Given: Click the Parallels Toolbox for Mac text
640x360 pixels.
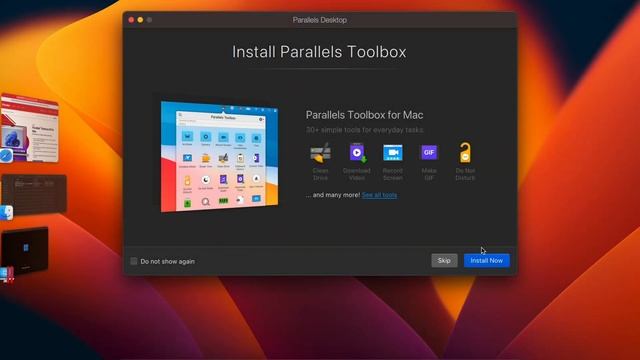Looking at the screenshot, I should [364, 115].
